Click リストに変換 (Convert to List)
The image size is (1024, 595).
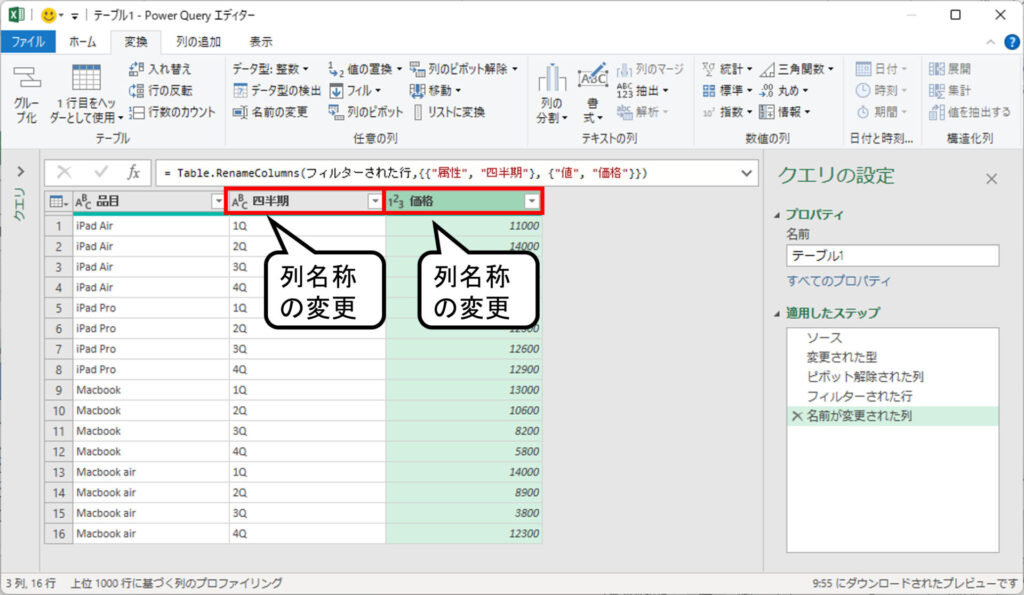pos(449,112)
